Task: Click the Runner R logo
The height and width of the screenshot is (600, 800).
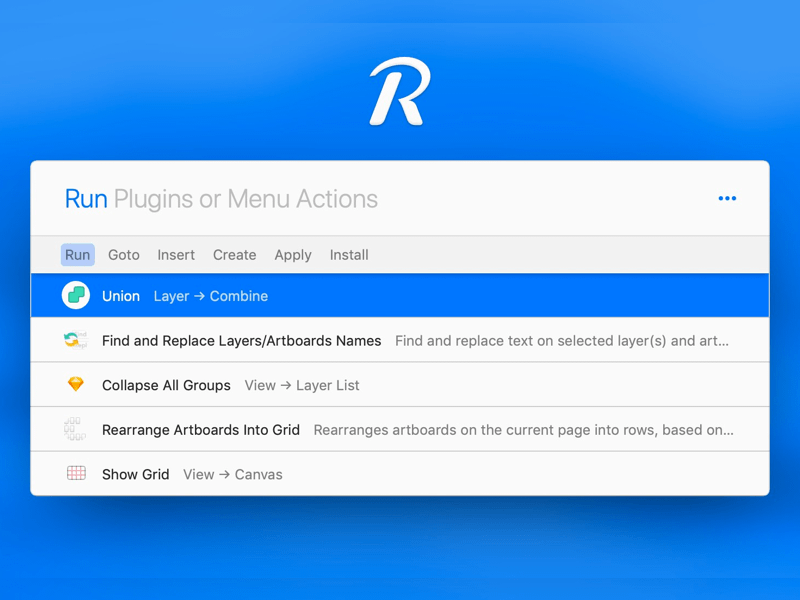Action: click(400, 91)
